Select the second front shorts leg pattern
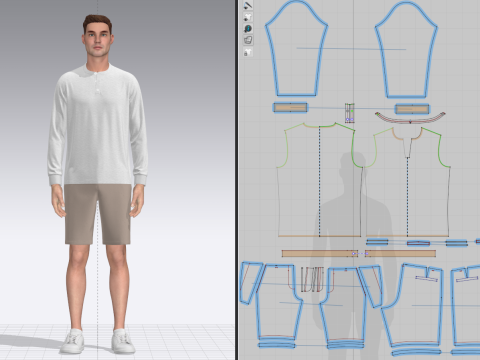This screenshot has height=360, width=480. [x=345, y=303]
